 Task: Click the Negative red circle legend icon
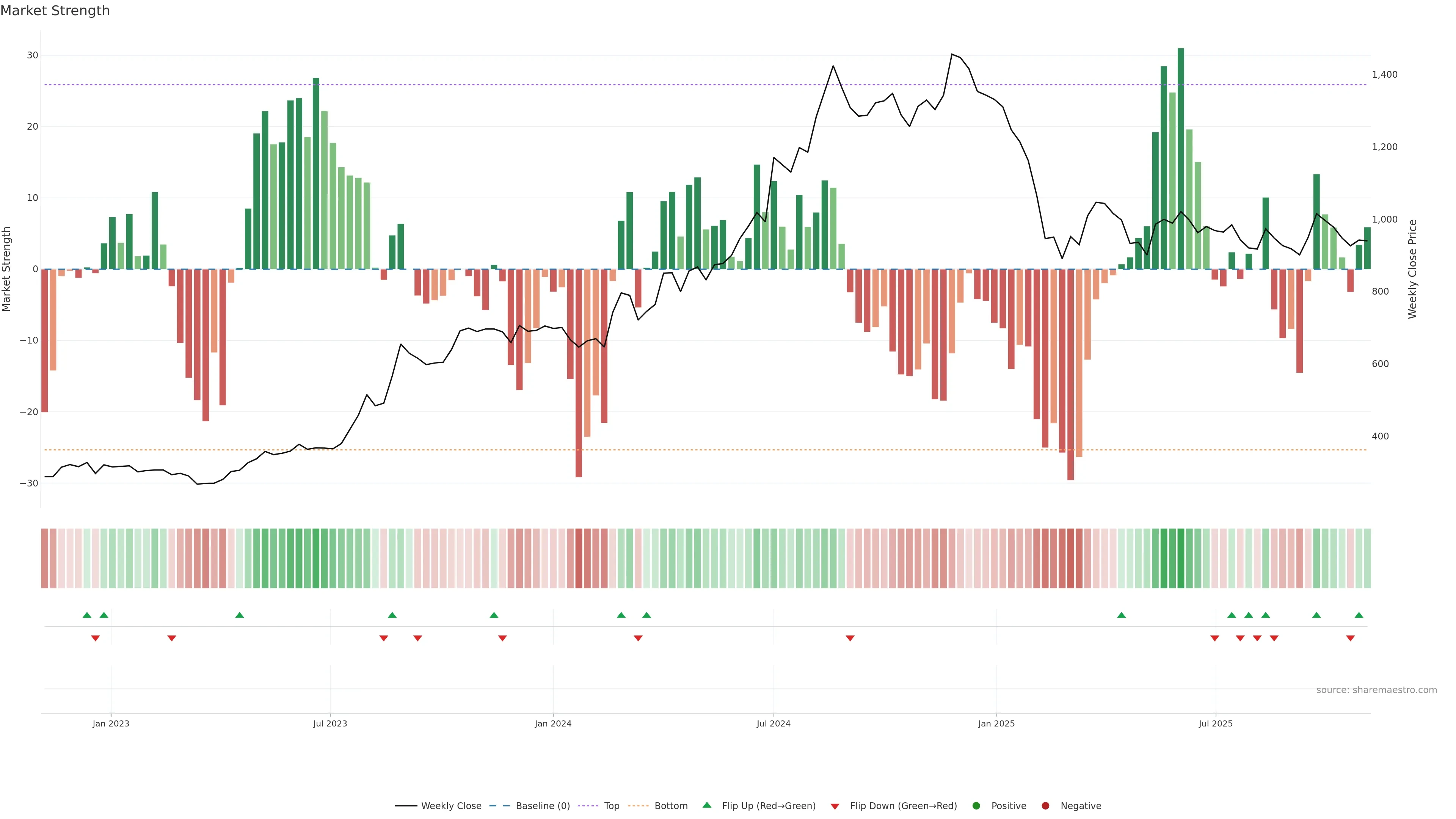1045,806
